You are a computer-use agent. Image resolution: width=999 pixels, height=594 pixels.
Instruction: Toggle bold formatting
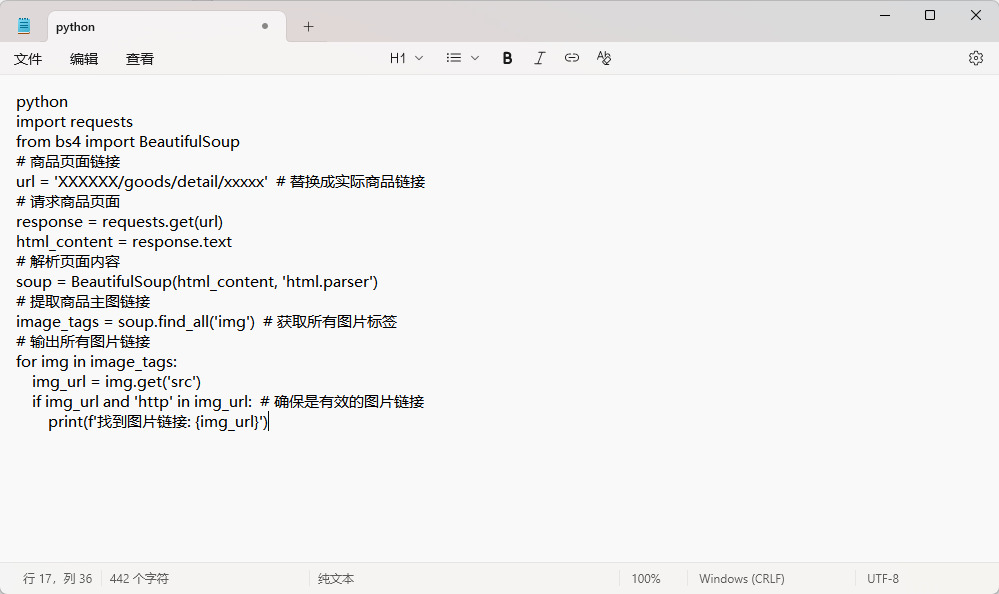pyautogui.click(x=507, y=58)
